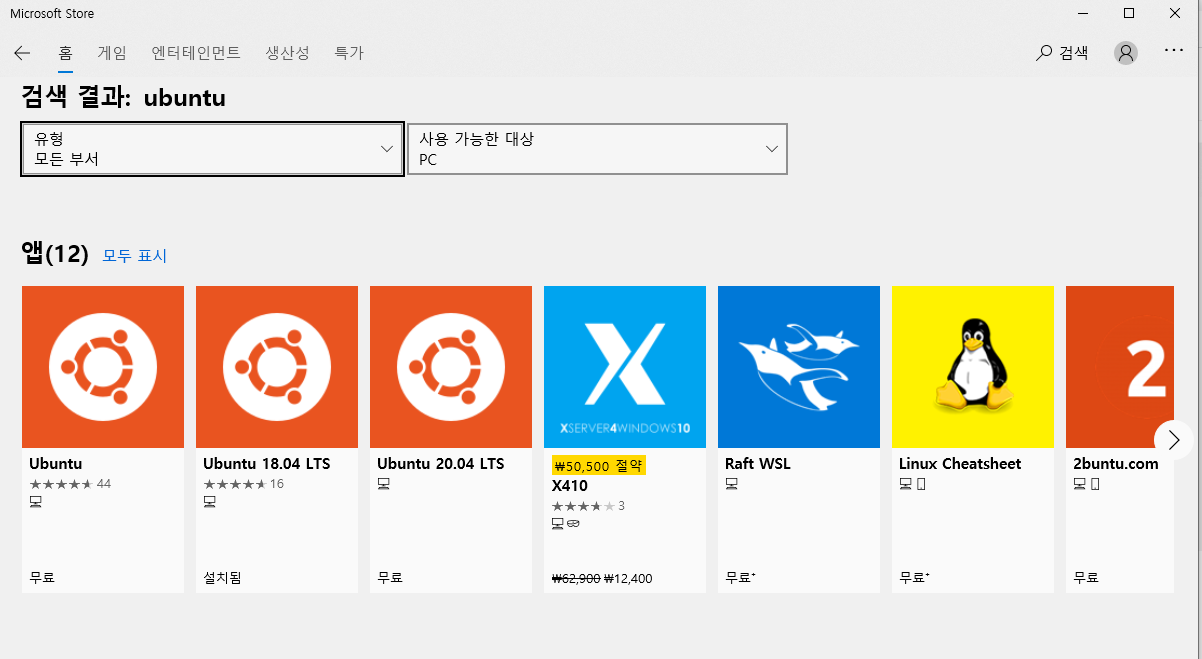Click the 설치됨 label on Ubuntu 18.04
This screenshot has width=1202, height=659.
coord(222,578)
